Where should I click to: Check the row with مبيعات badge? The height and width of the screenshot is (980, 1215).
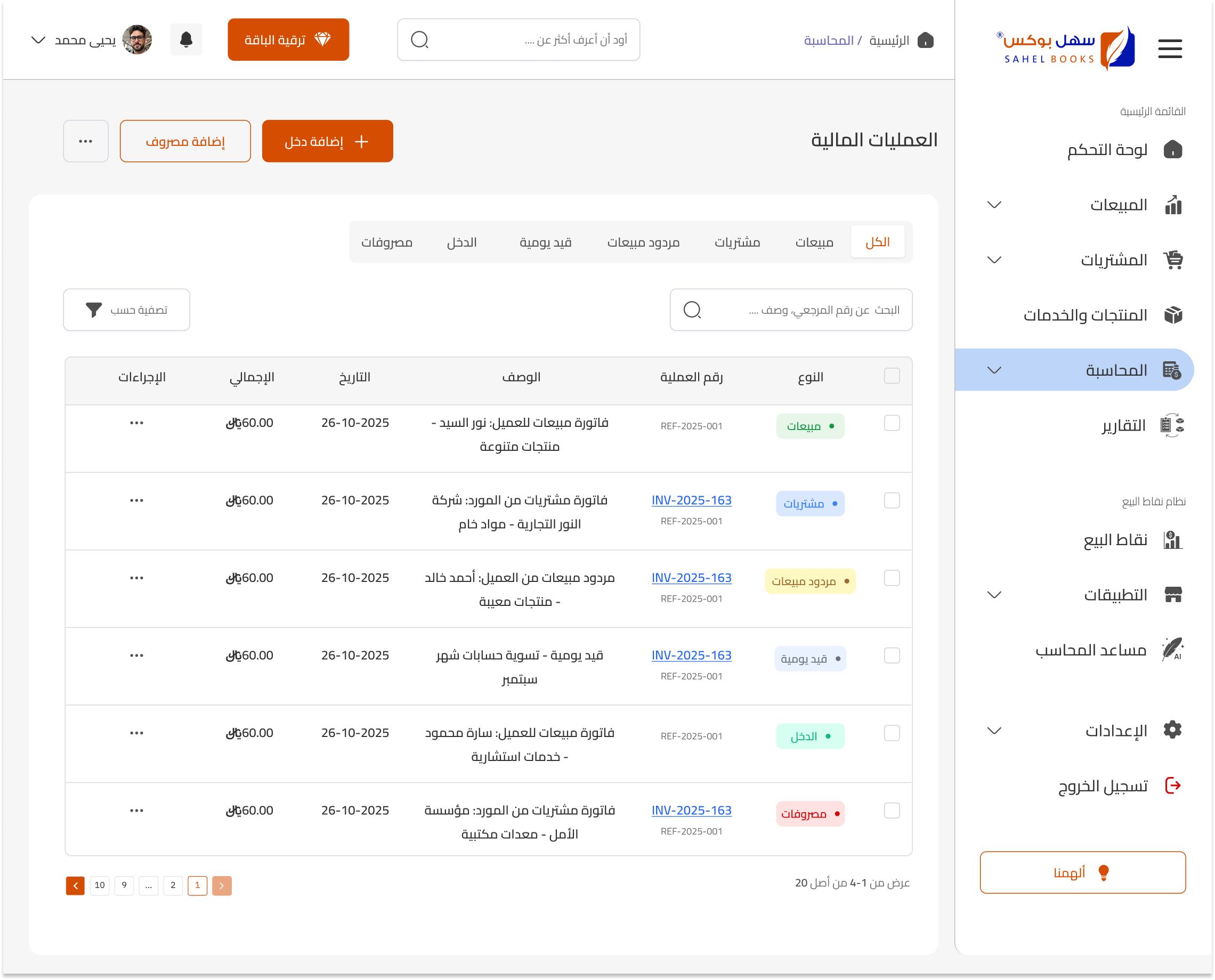(892, 423)
